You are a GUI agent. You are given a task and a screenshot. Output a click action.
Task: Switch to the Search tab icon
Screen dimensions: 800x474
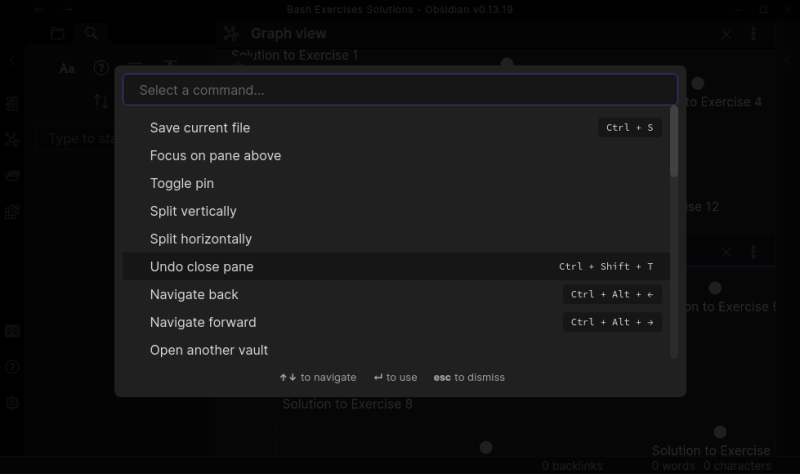click(x=91, y=33)
